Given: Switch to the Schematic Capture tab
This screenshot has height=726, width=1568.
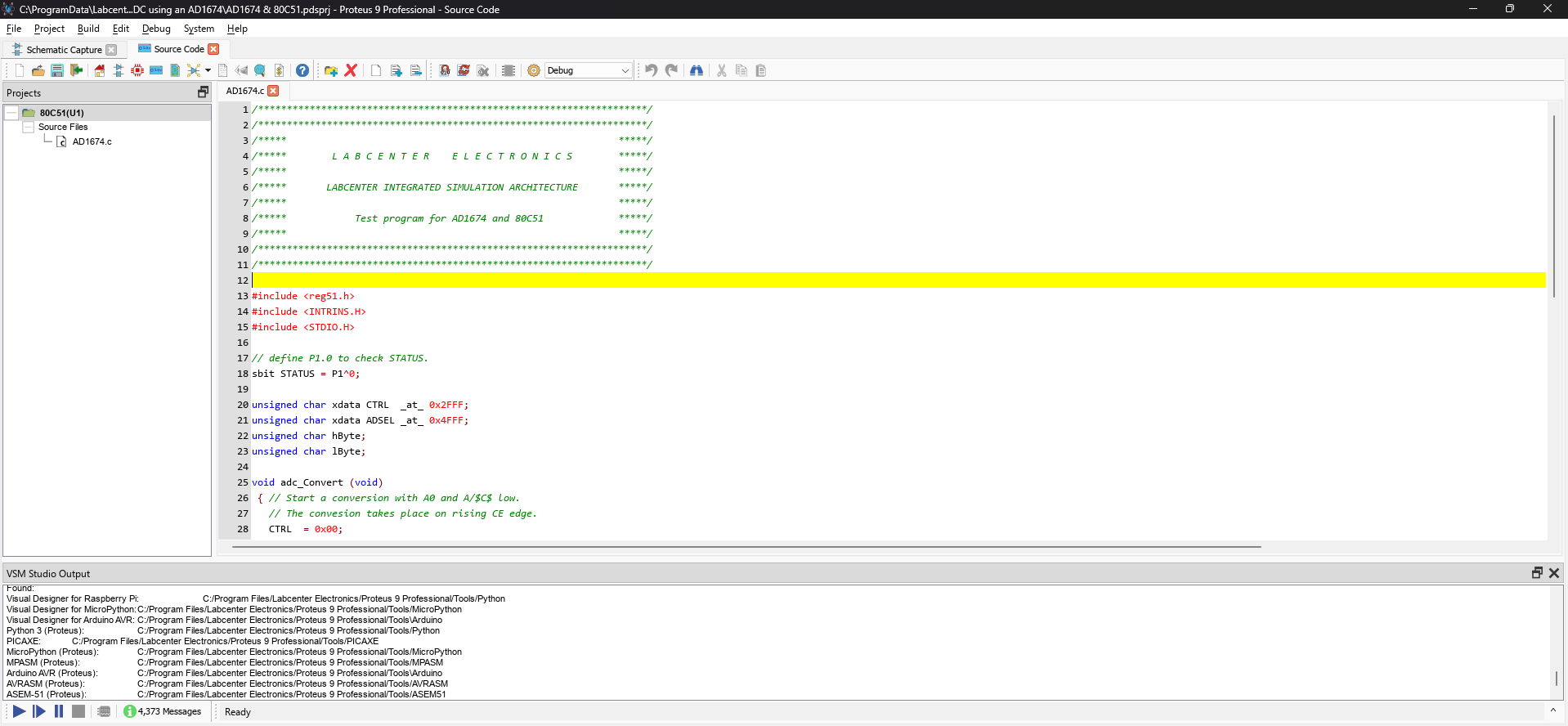Looking at the screenshot, I should pos(64,50).
